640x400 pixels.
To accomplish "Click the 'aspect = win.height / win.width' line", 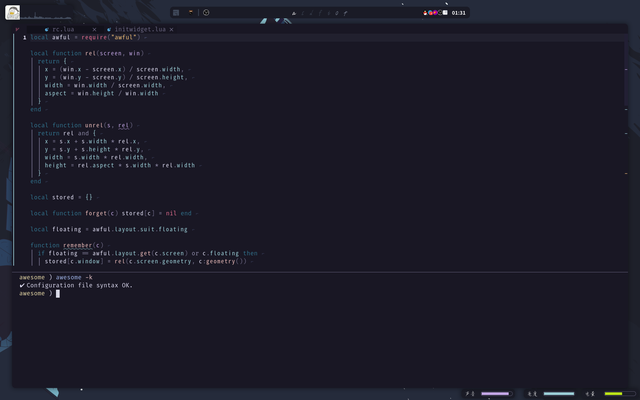I will [x=101, y=93].
